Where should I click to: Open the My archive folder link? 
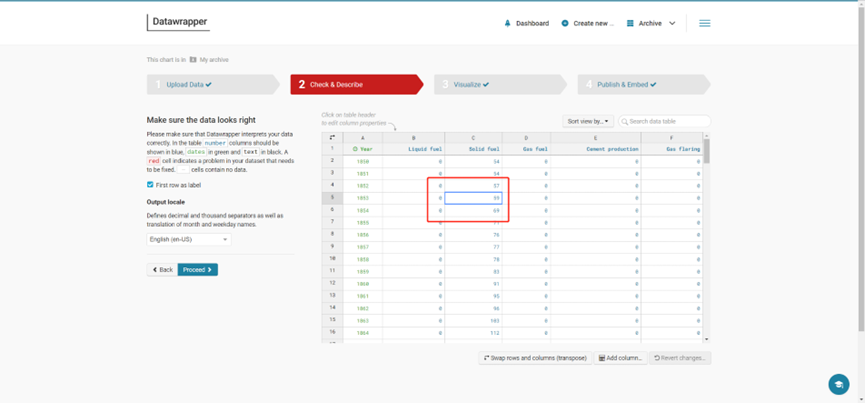click(x=214, y=60)
